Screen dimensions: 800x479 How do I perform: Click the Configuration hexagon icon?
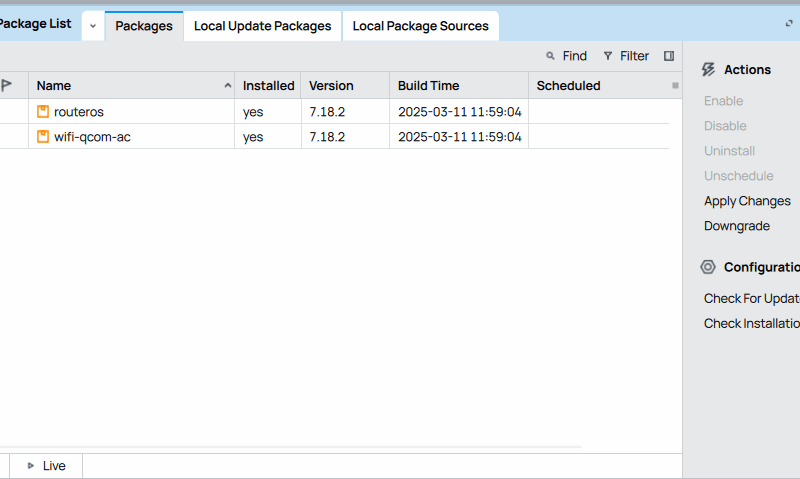click(x=708, y=267)
